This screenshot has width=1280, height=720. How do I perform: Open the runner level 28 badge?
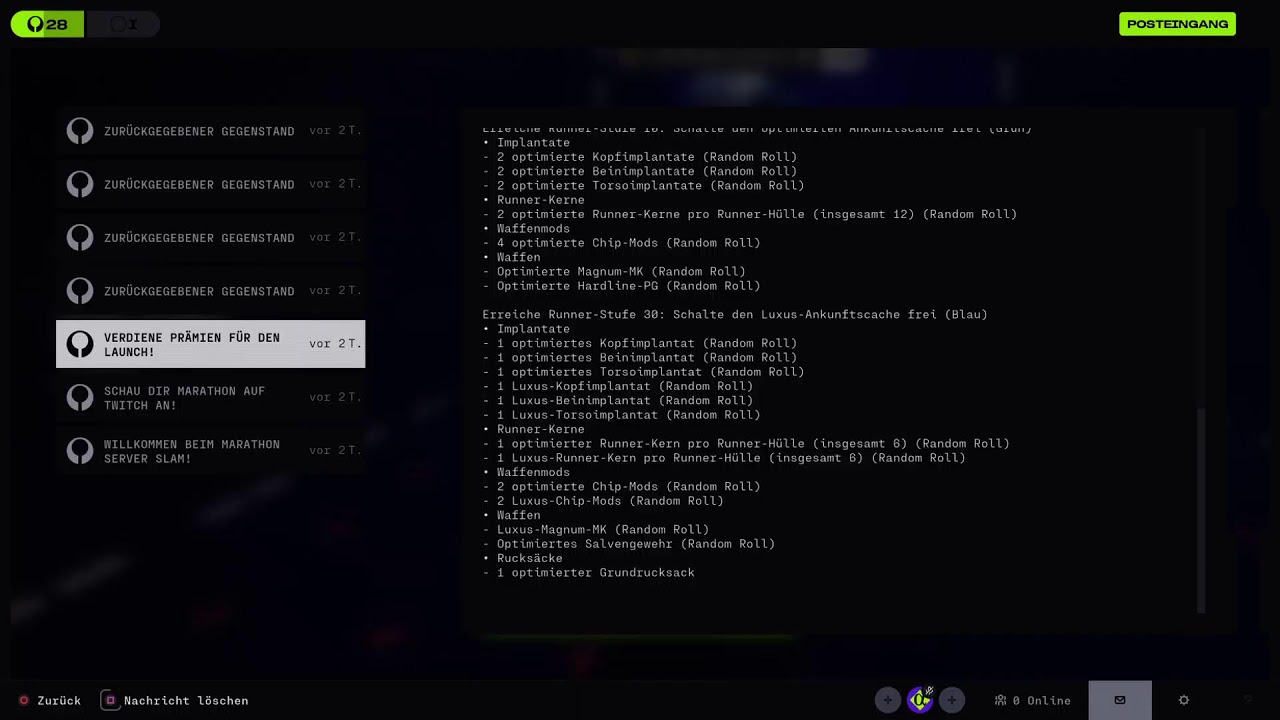[x=47, y=24]
